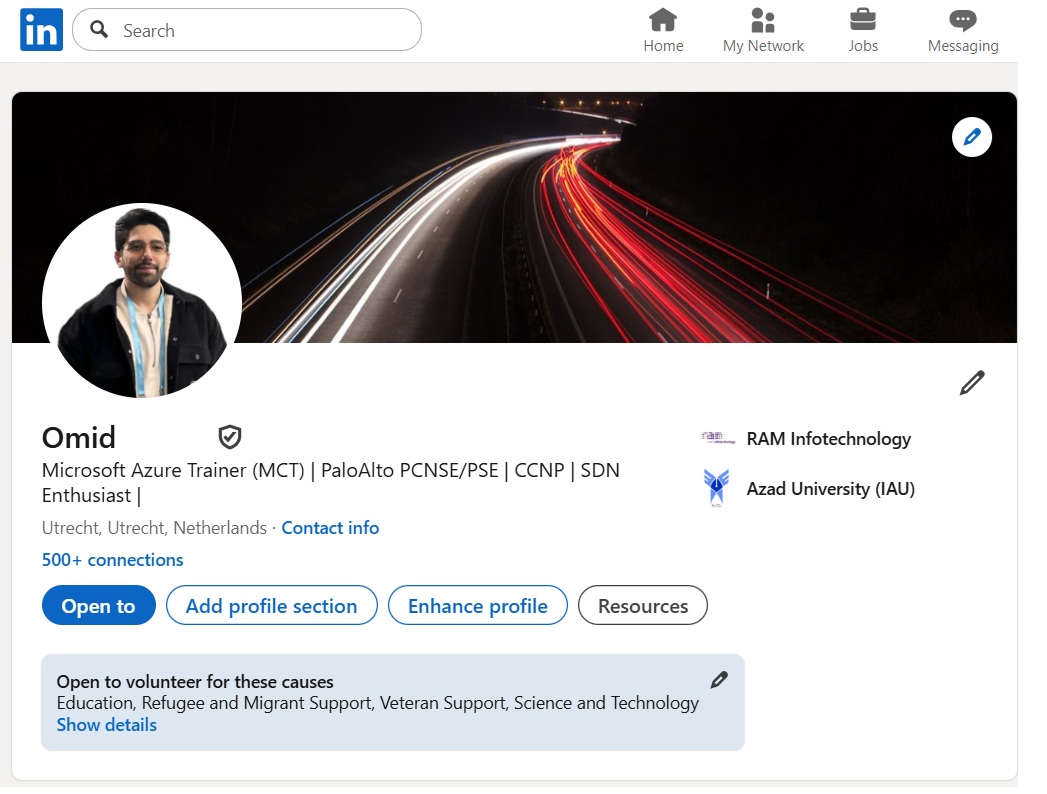Viewport: 1047px width, 794px height.
Task: View 500+ connections
Action: 113,560
